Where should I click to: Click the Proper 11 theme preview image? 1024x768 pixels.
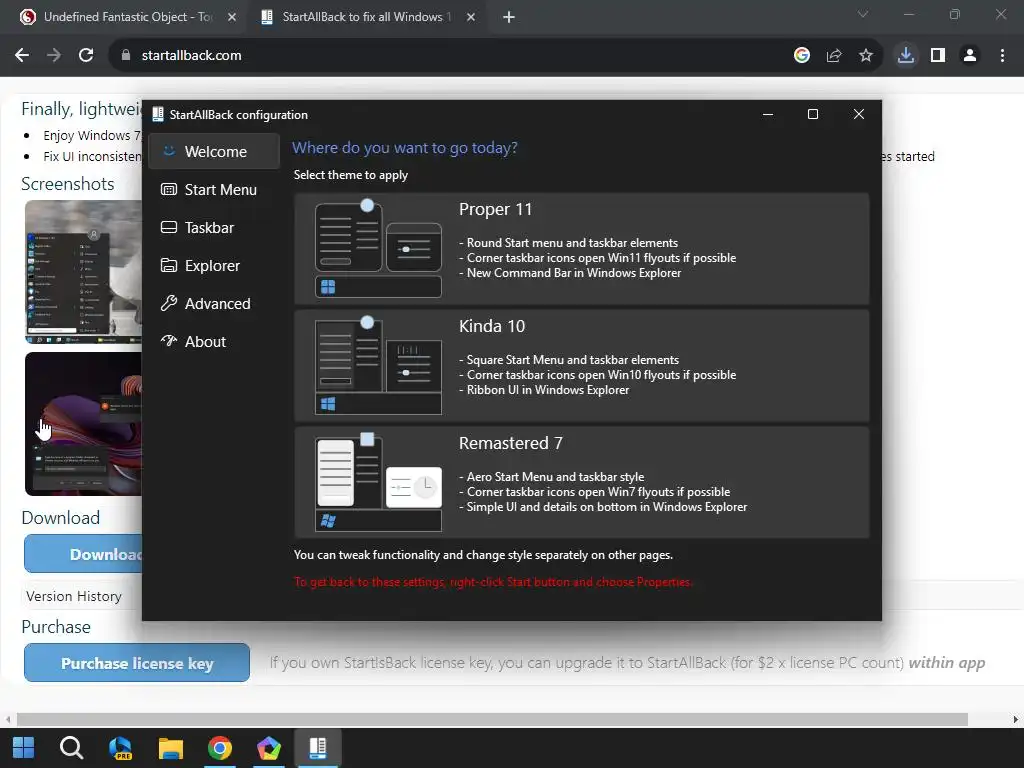point(378,249)
